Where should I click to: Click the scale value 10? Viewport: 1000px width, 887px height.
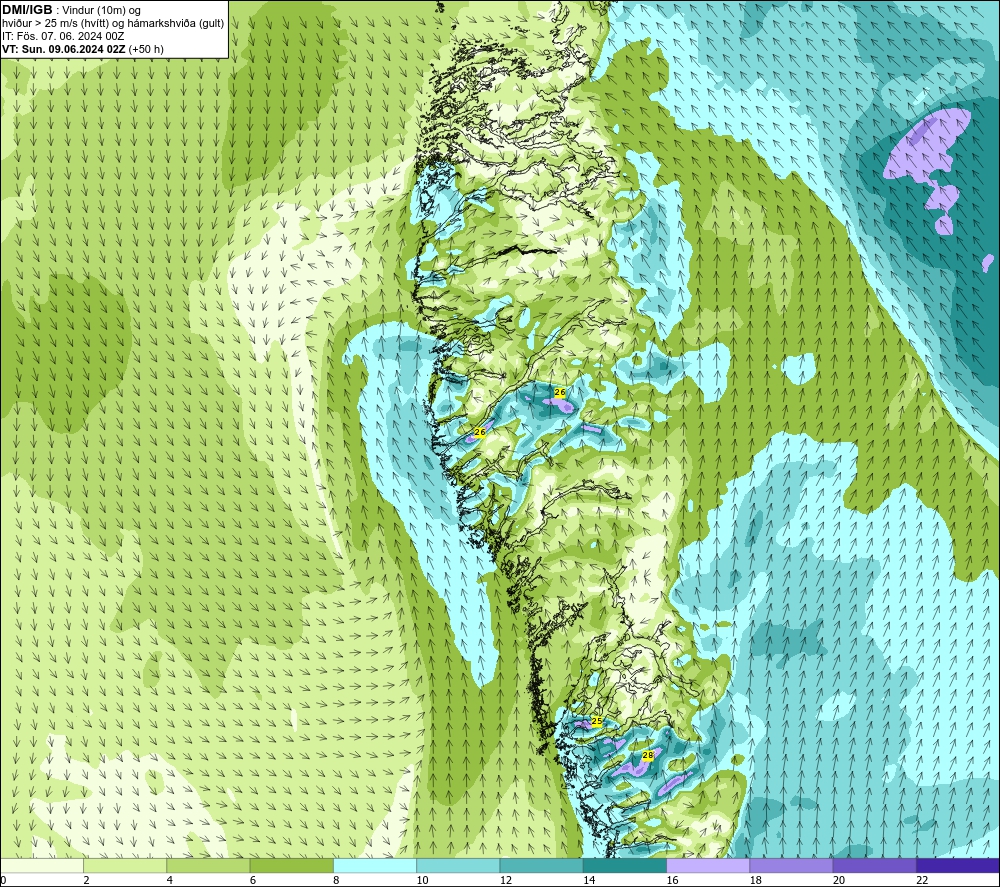tap(423, 880)
